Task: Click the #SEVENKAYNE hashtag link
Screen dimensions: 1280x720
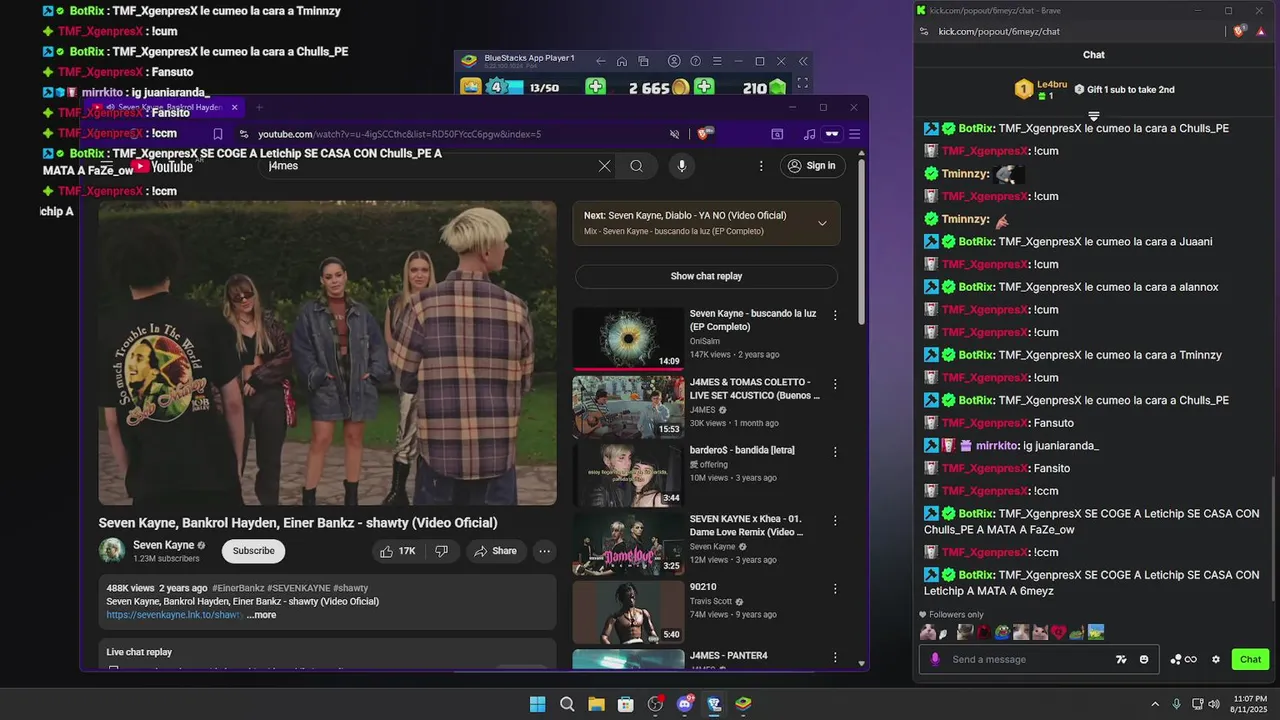Action: 298,588
